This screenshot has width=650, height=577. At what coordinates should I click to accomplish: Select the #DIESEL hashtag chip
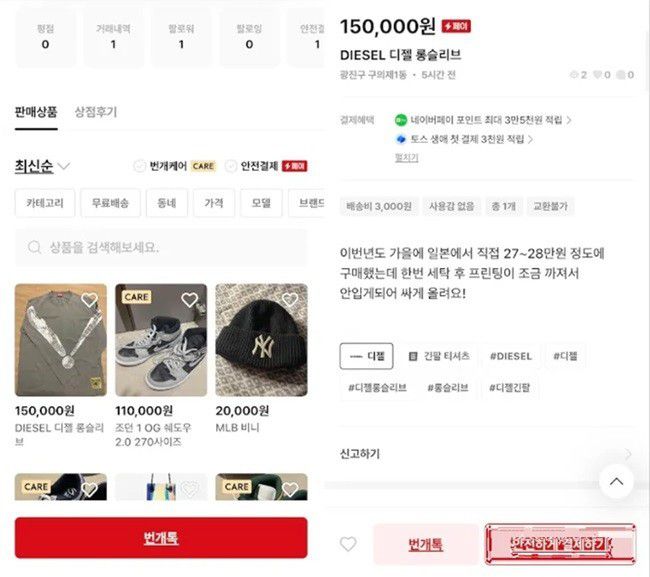(x=510, y=356)
